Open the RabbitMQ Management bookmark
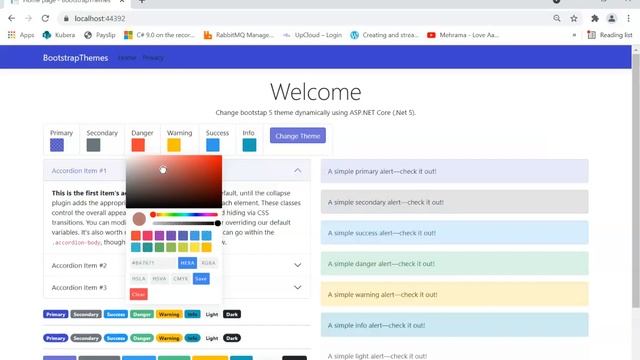This screenshot has width=640, height=360. click(239, 35)
